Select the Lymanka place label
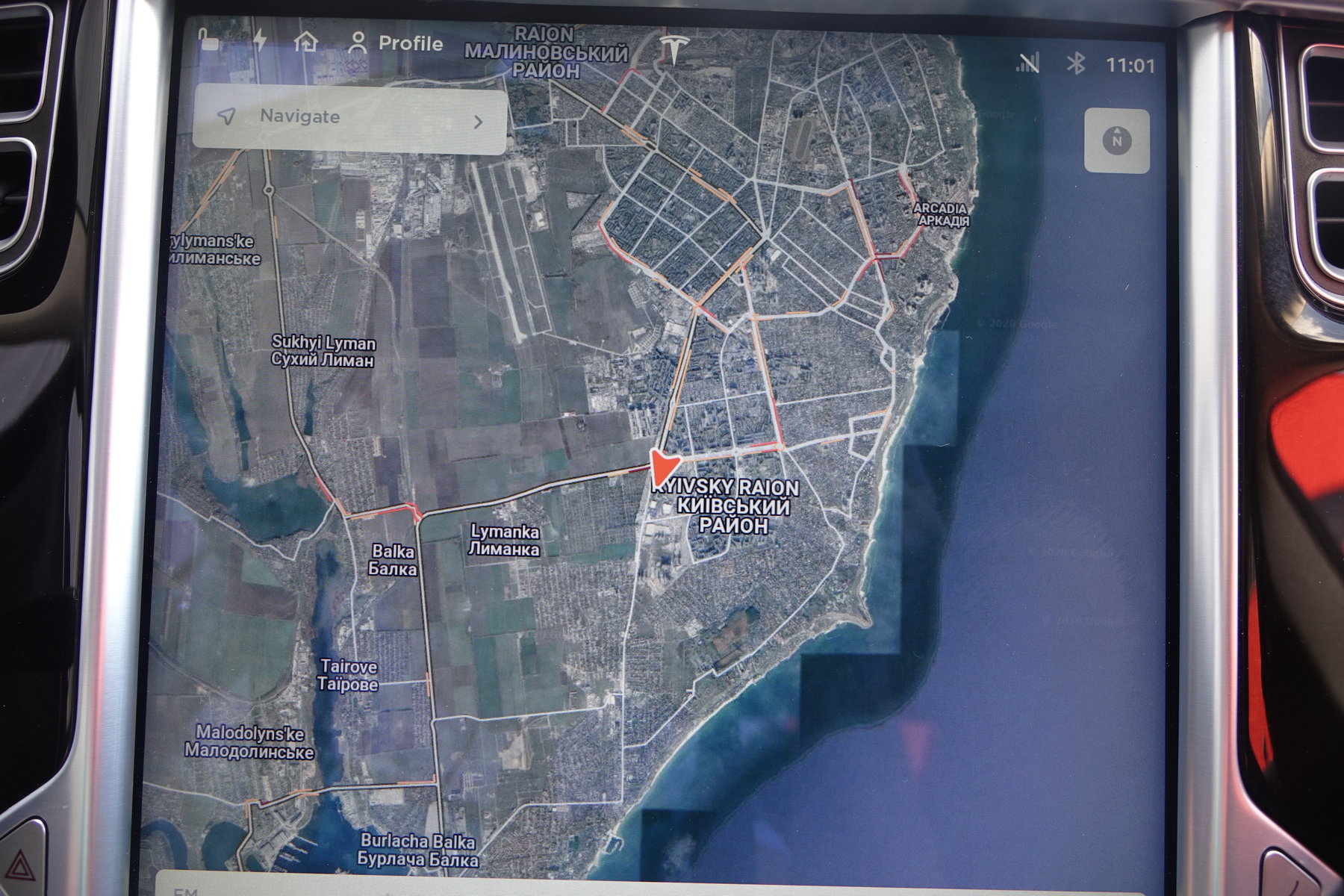This screenshot has height=896, width=1344. 504,541
